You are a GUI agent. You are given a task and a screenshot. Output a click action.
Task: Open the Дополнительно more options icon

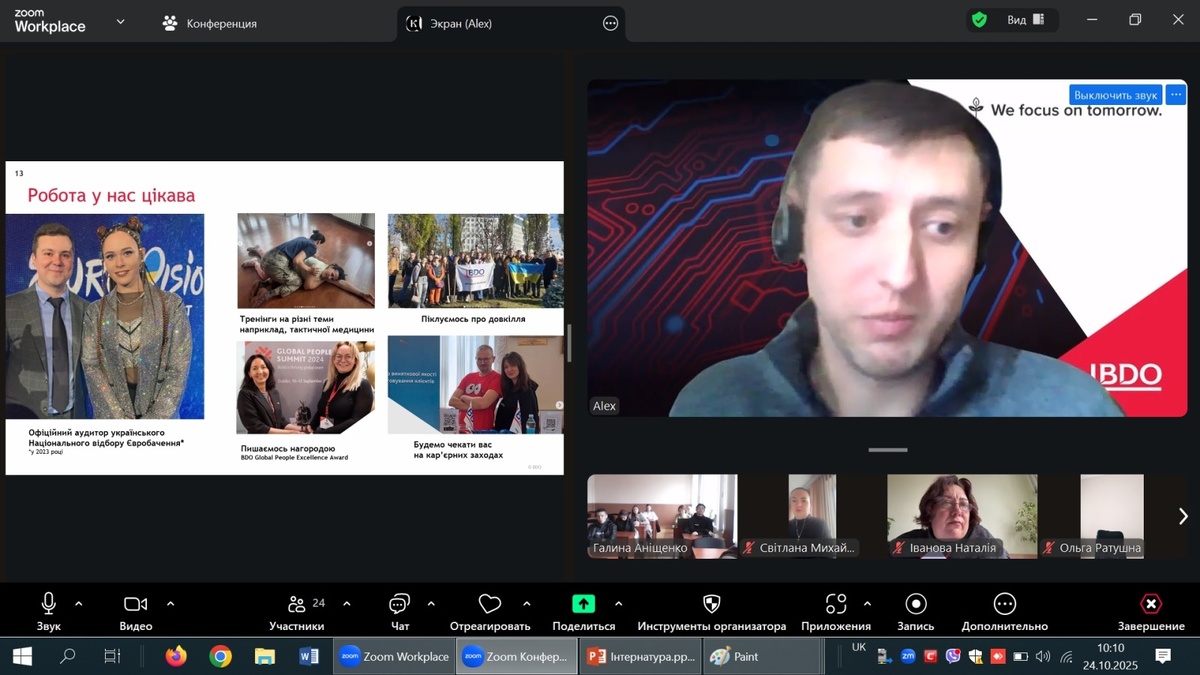[x=1004, y=604]
